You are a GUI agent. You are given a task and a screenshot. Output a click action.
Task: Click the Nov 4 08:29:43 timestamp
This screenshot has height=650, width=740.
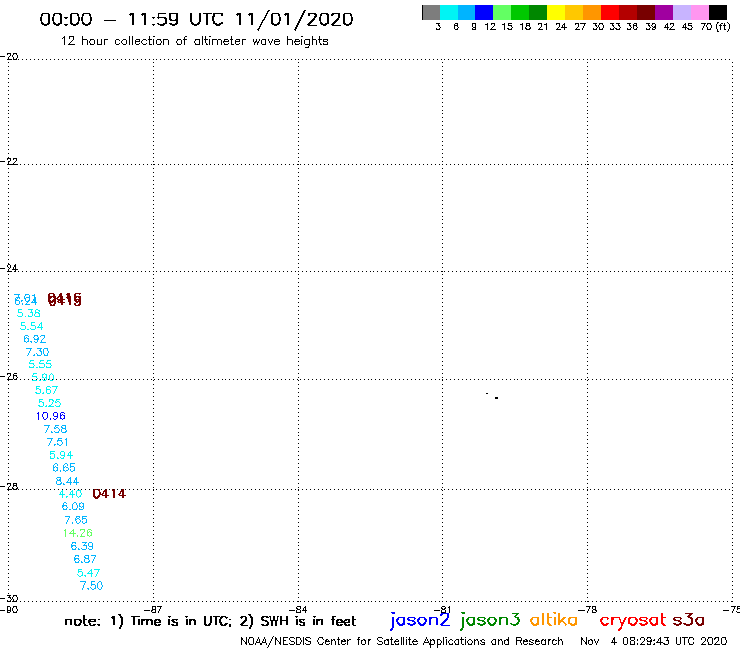point(654,642)
